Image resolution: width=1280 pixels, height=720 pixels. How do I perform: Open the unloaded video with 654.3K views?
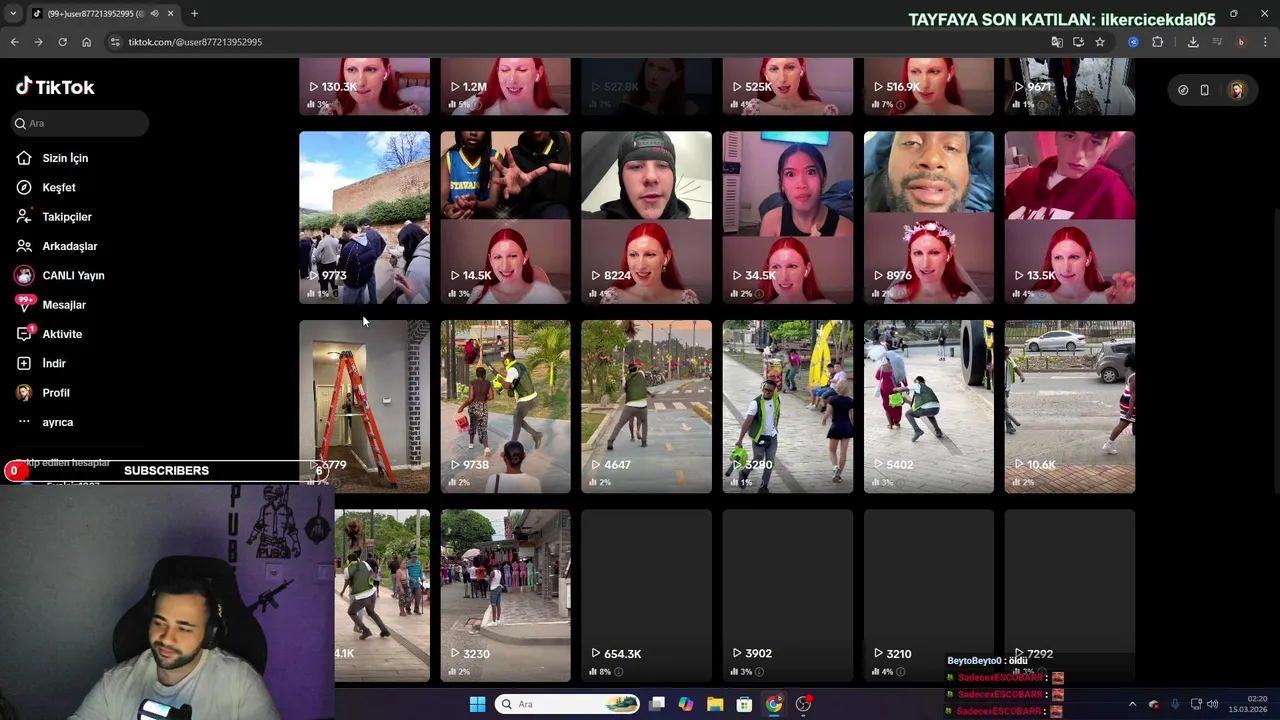coord(646,595)
